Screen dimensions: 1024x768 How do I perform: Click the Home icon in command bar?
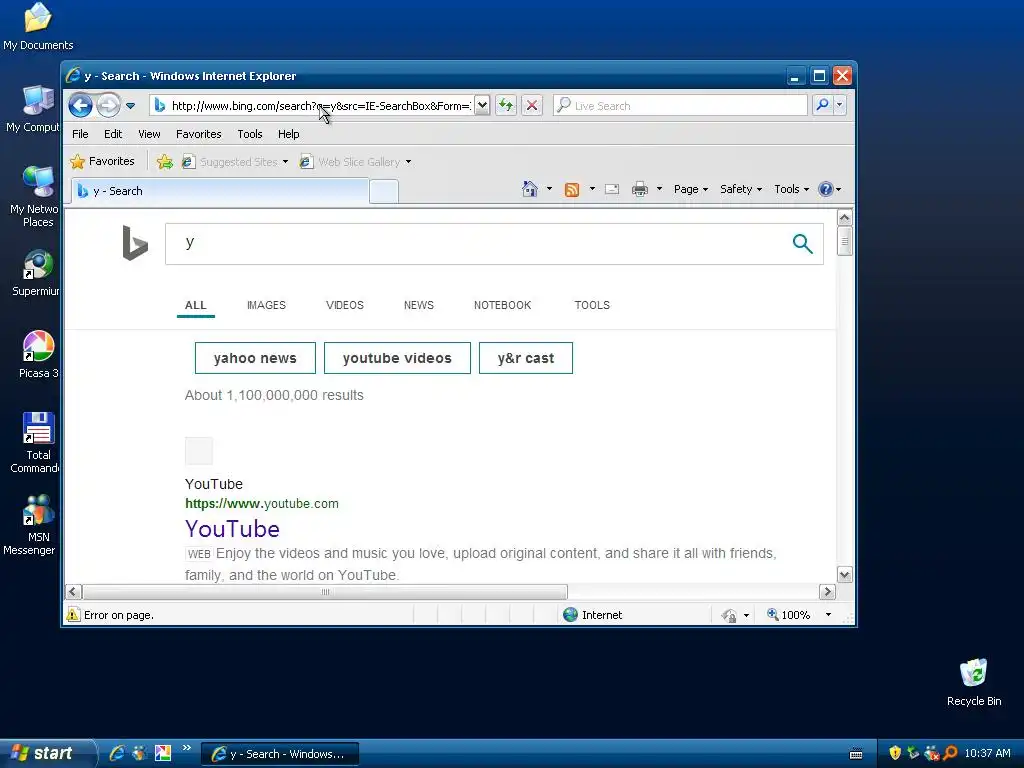tap(530, 189)
